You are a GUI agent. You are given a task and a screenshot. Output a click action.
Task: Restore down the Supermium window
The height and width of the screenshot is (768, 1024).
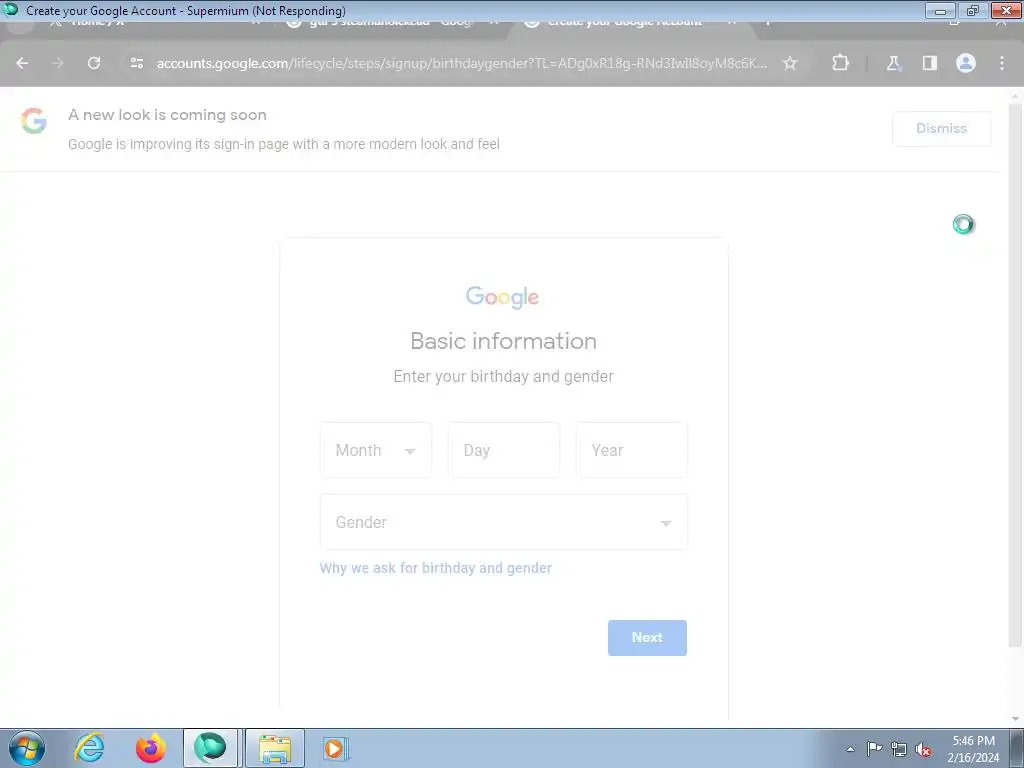[x=973, y=10]
